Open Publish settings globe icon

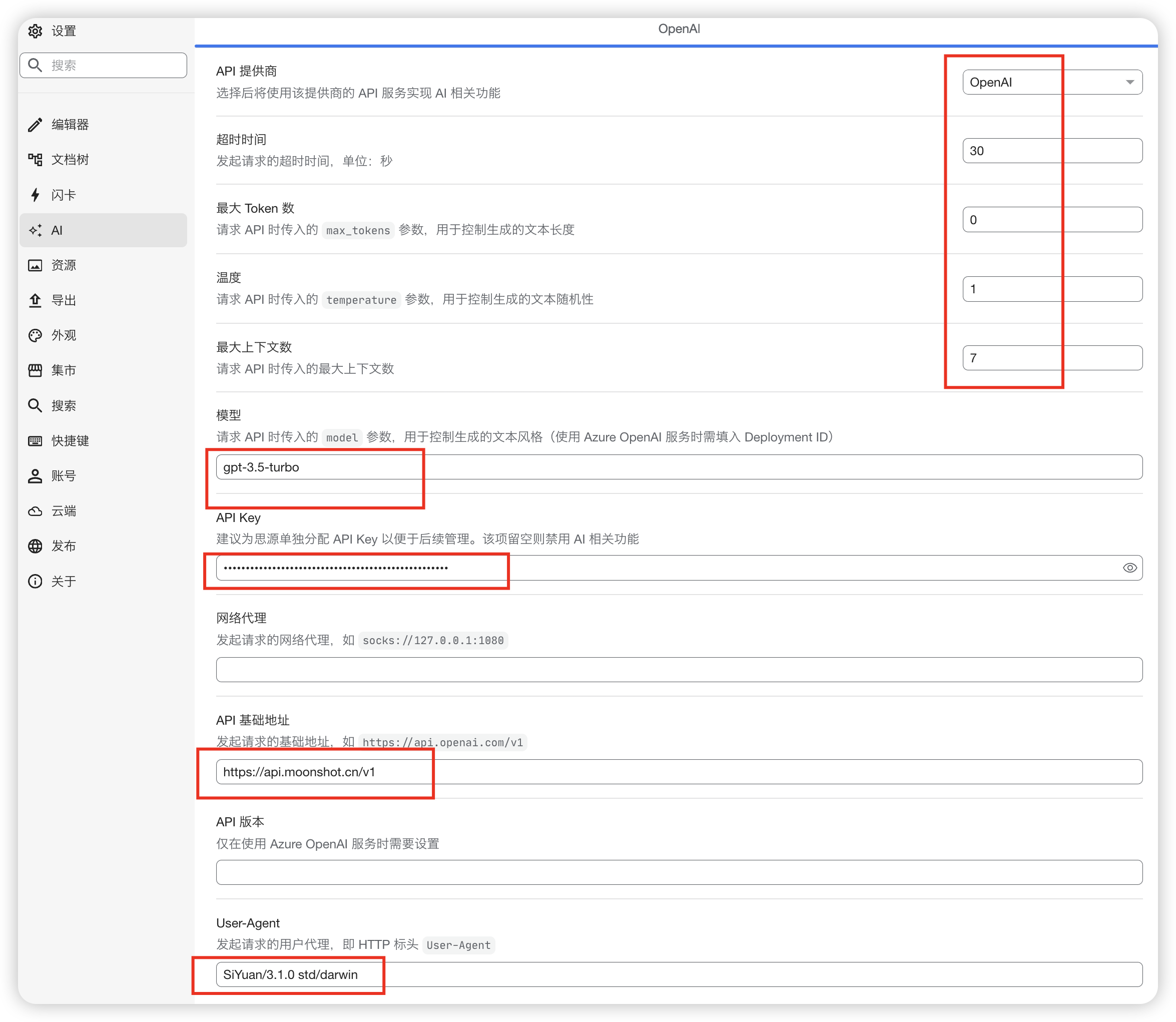(36, 546)
